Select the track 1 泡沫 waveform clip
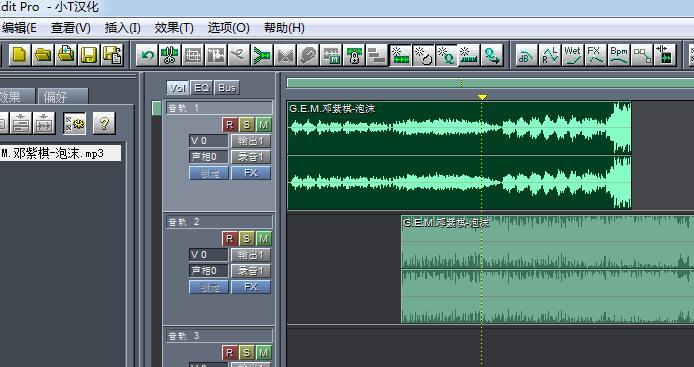The image size is (694, 367). click(x=459, y=155)
